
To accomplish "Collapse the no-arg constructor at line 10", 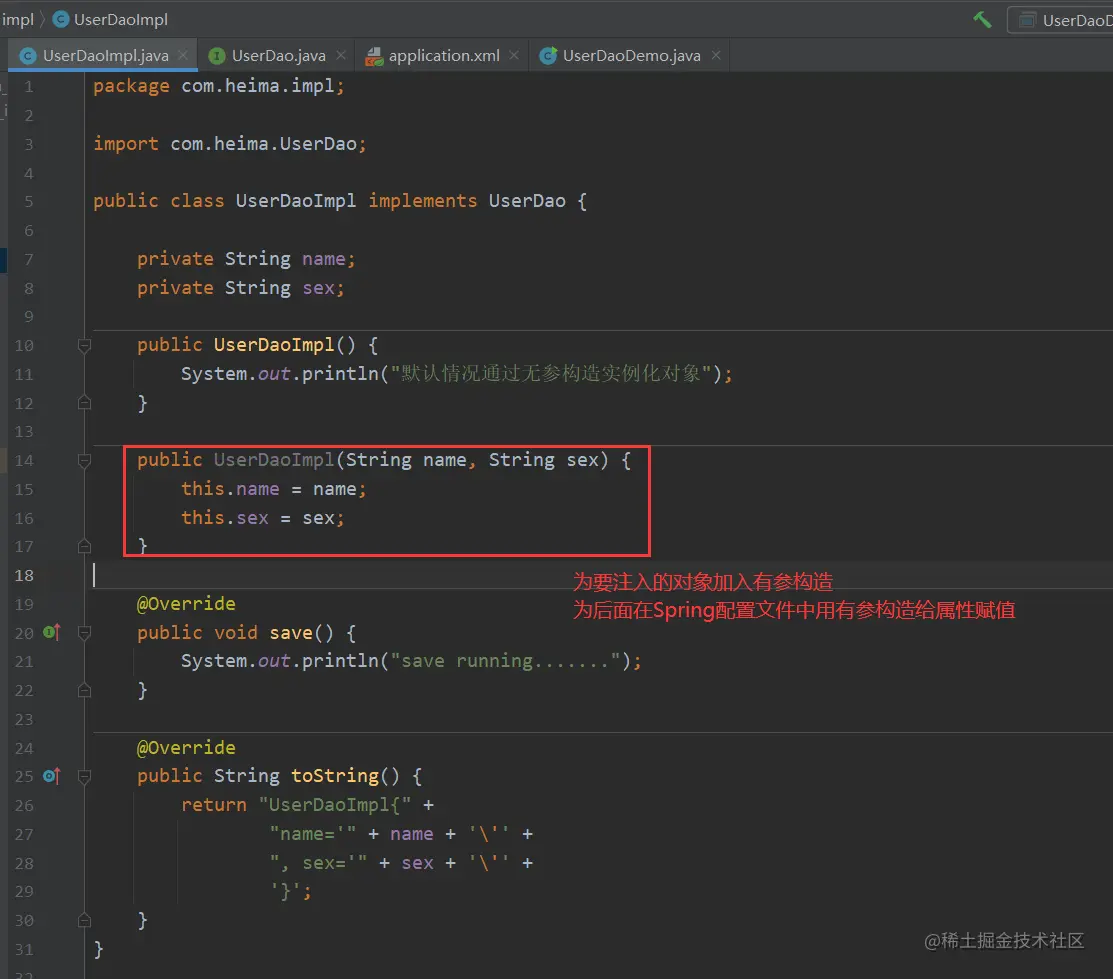I will tap(84, 346).
